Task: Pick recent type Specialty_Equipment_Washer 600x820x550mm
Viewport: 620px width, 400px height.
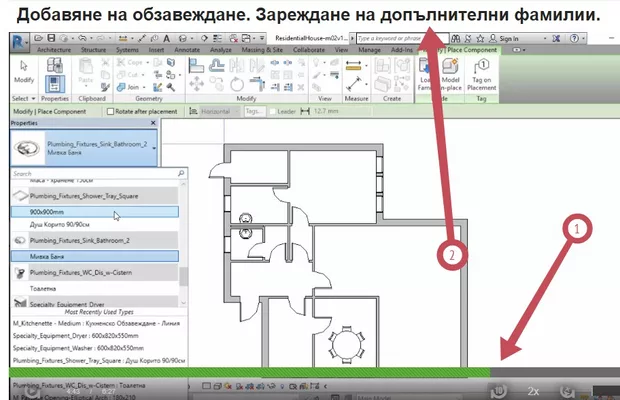Action: click(x=78, y=348)
